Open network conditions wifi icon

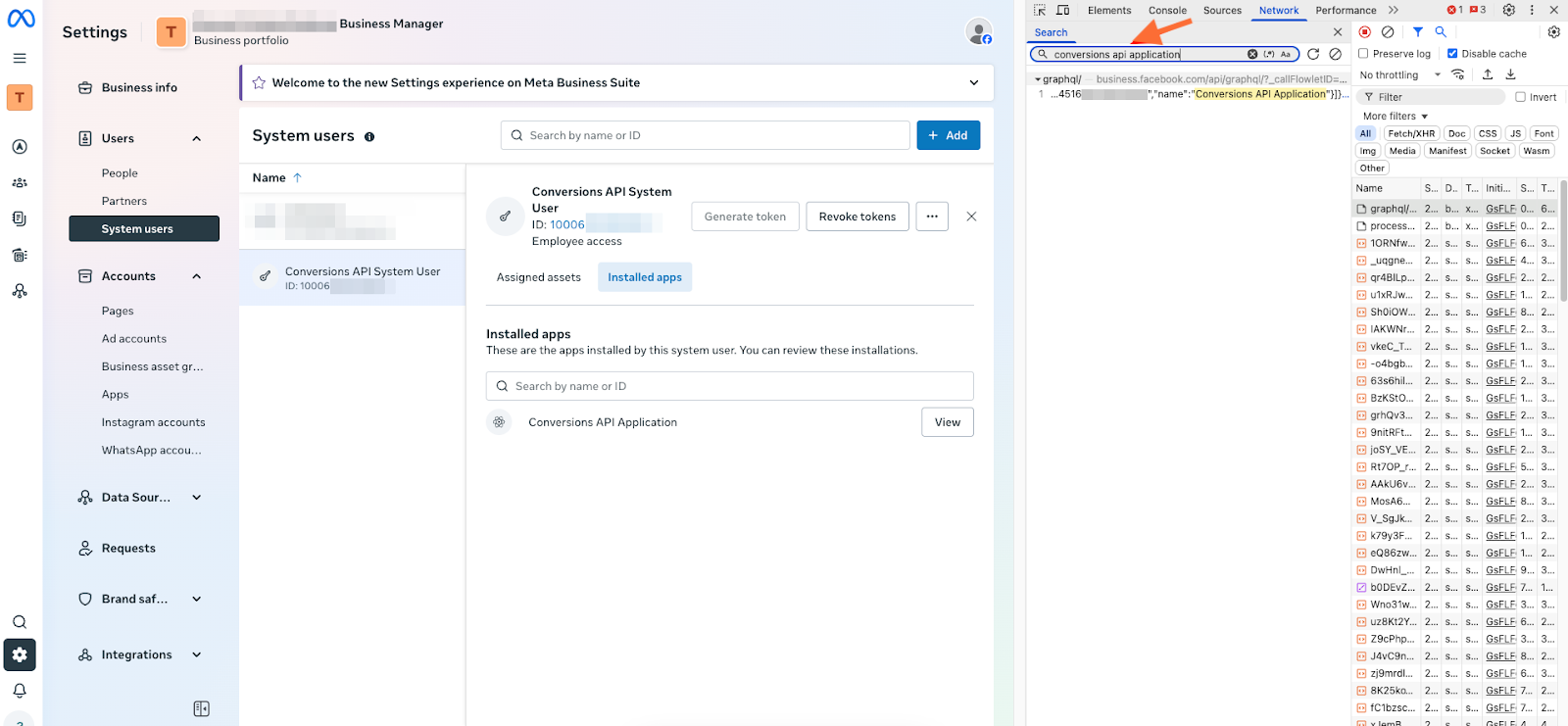point(1458,75)
